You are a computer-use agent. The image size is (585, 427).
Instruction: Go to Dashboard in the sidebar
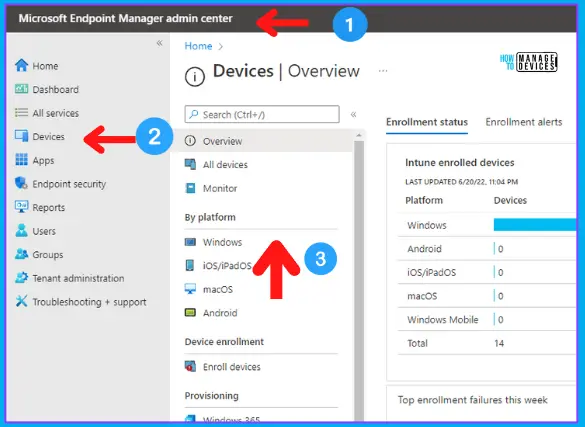coord(56,90)
